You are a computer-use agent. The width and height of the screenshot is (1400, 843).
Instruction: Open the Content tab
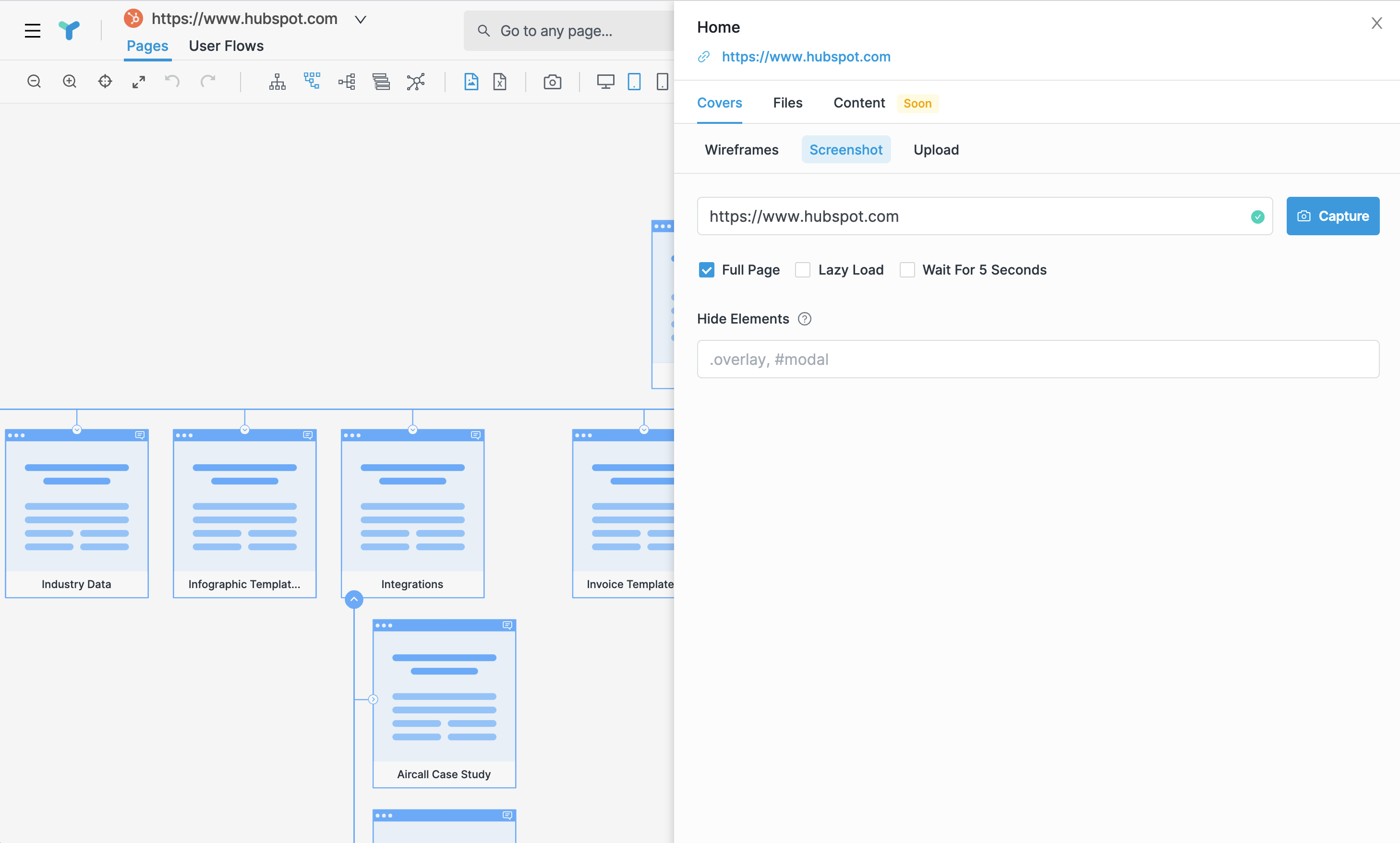pos(859,103)
